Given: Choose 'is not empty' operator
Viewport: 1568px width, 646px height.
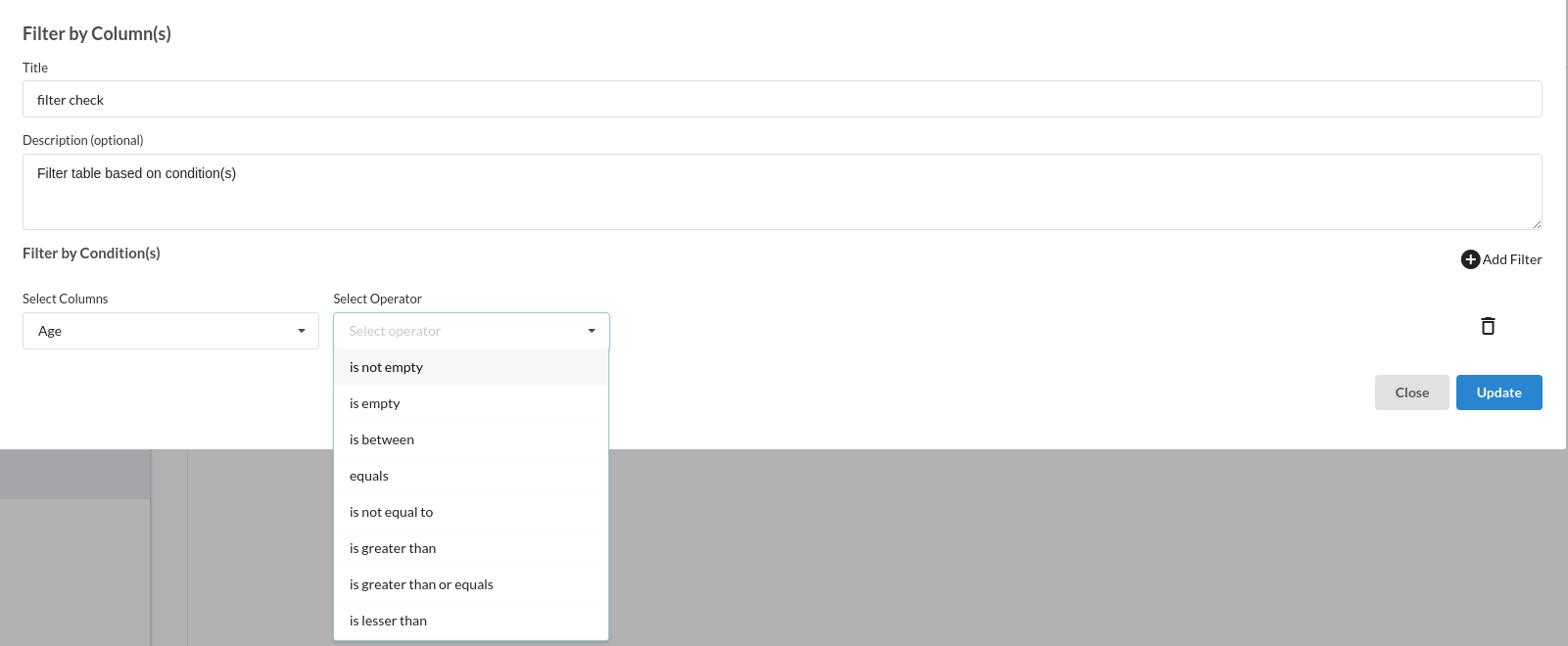Looking at the screenshot, I should click(x=471, y=367).
